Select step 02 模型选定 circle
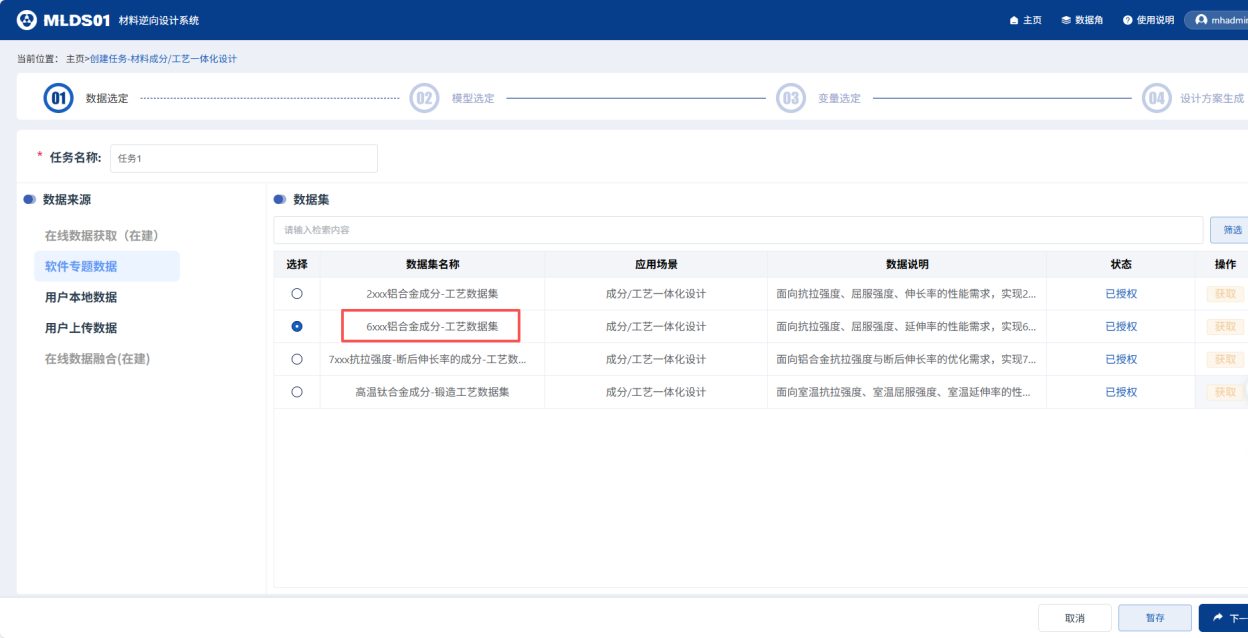Screen dimensions: 1248x638 pos(424,98)
